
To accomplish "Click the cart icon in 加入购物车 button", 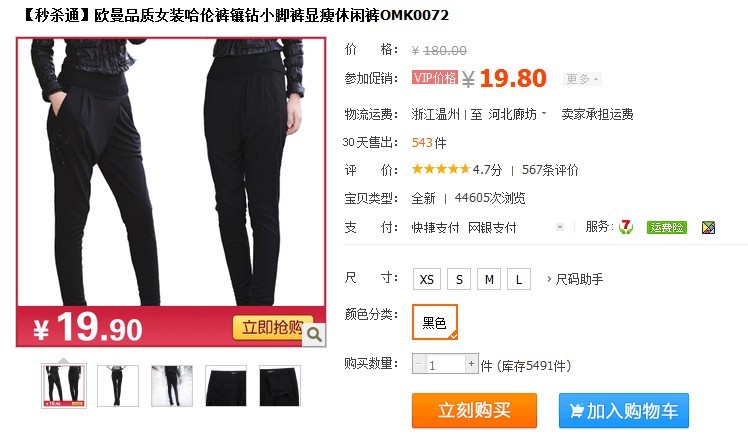I will (x=576, y=411).
